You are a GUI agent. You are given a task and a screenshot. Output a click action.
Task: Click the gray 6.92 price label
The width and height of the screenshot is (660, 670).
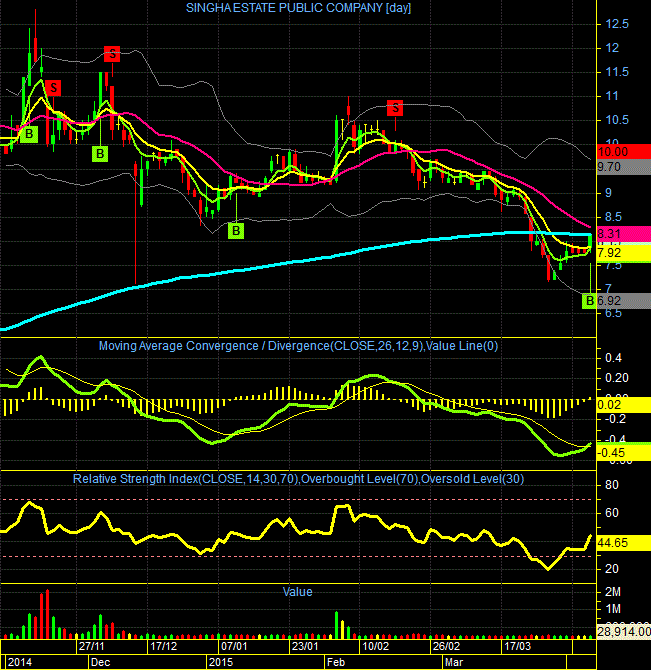tap(624, 301)
